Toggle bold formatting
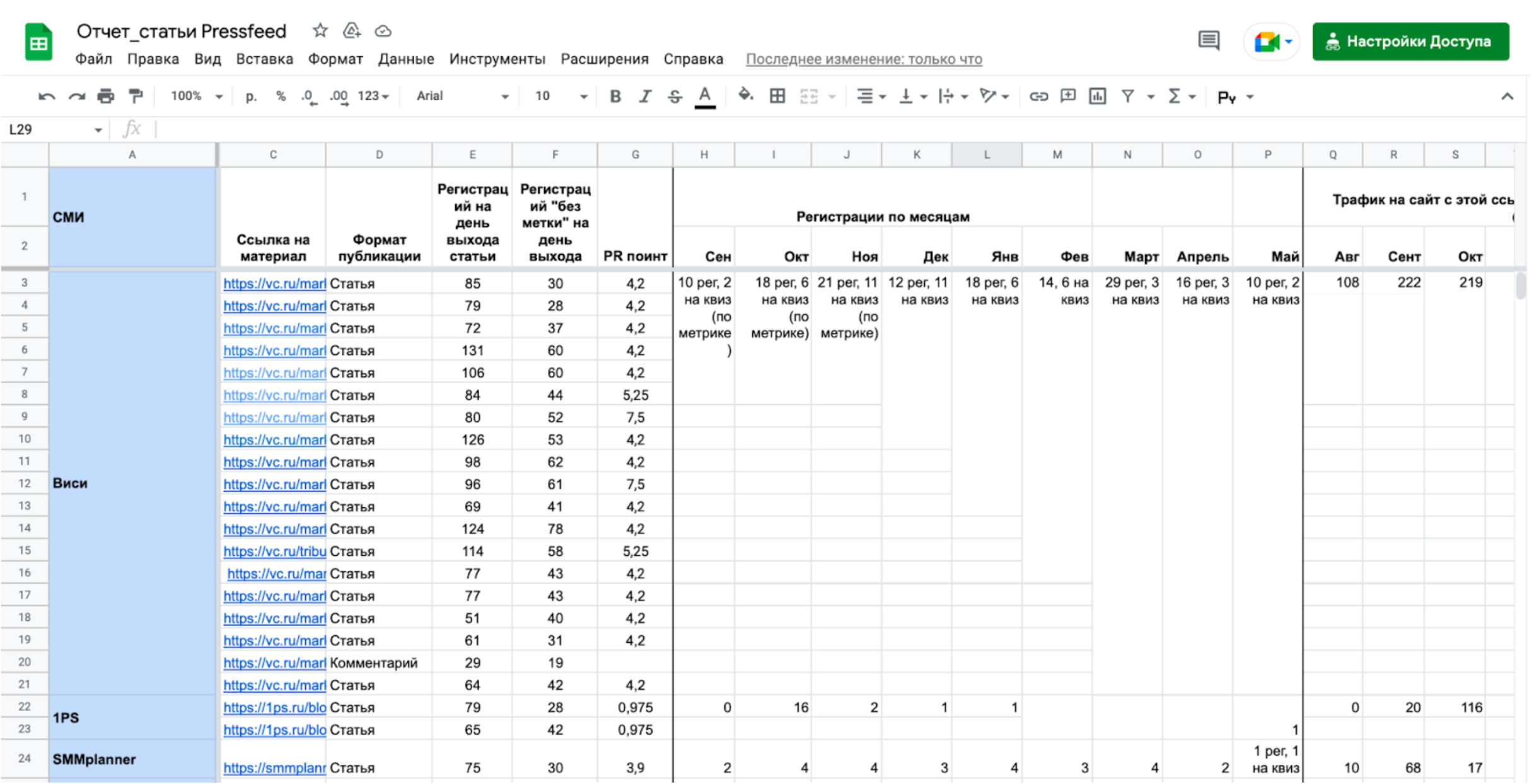This screenshot has height=784, width=1532. 615,96
